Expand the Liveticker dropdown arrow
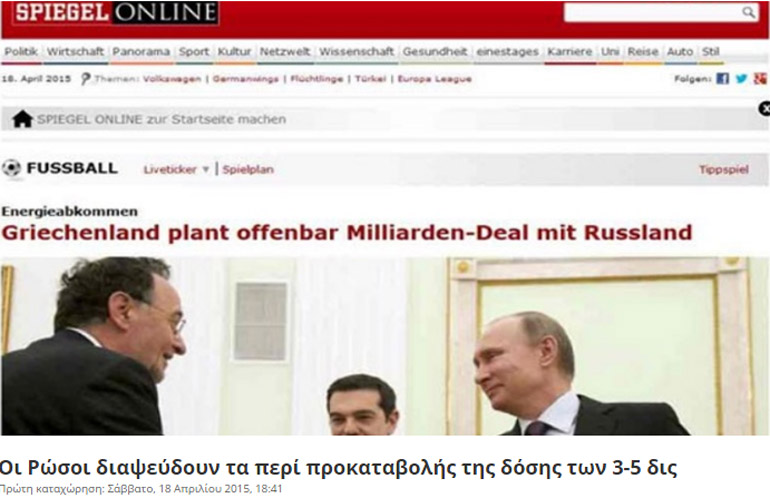770x498 pixels. 206,169
